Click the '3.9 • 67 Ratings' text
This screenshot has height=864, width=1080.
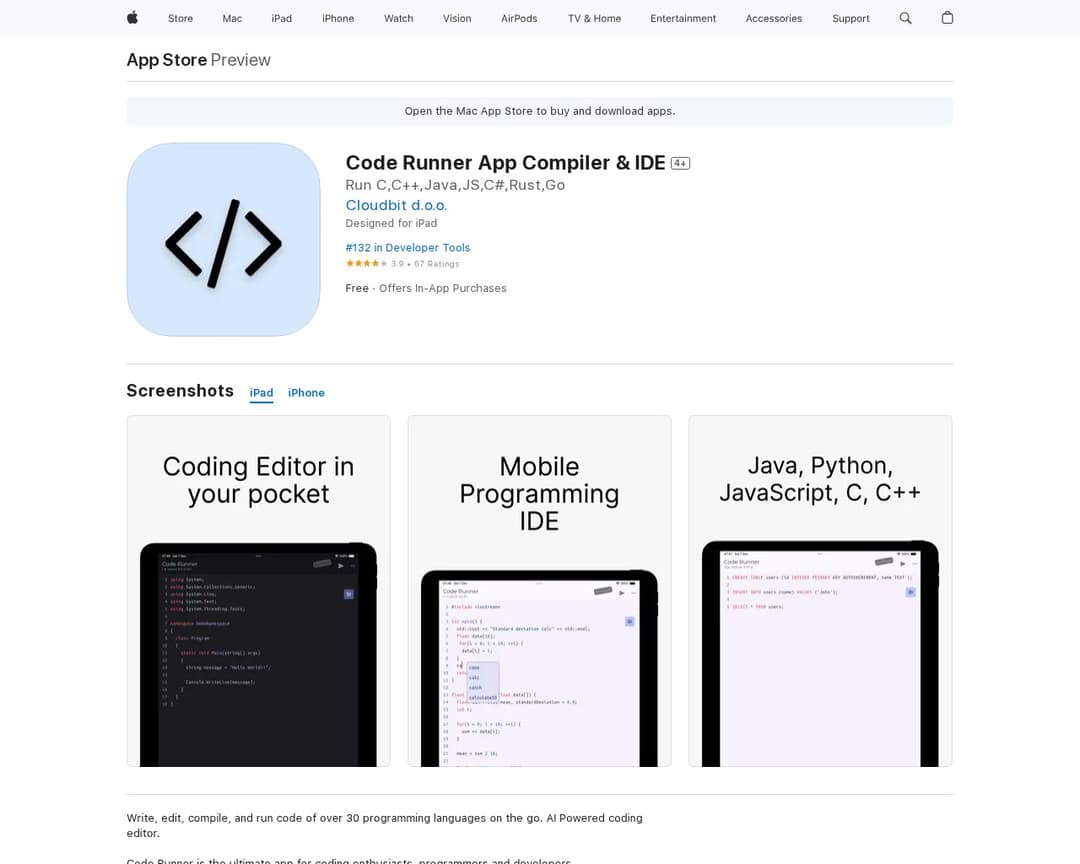(425, 264)
